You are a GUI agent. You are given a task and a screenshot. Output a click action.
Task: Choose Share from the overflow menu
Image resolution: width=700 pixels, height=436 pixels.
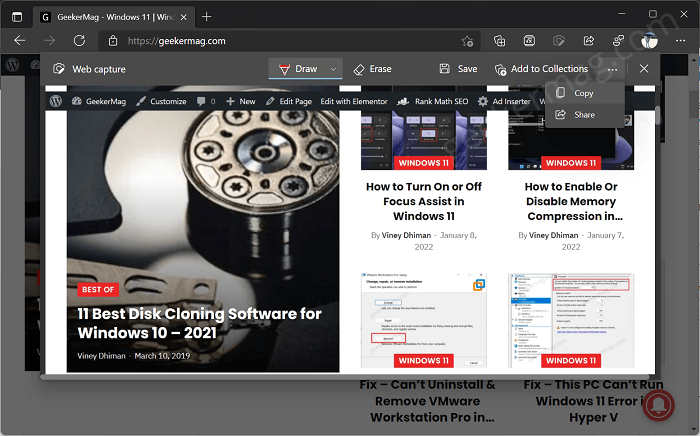(x=584, y=115)
